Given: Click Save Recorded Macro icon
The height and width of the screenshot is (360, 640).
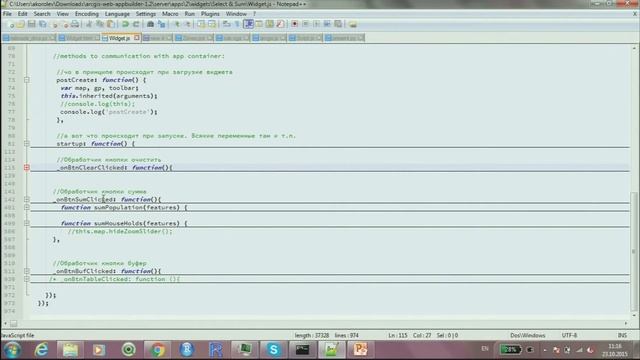Looking at the screenshot, I should (x=338, y=24).
